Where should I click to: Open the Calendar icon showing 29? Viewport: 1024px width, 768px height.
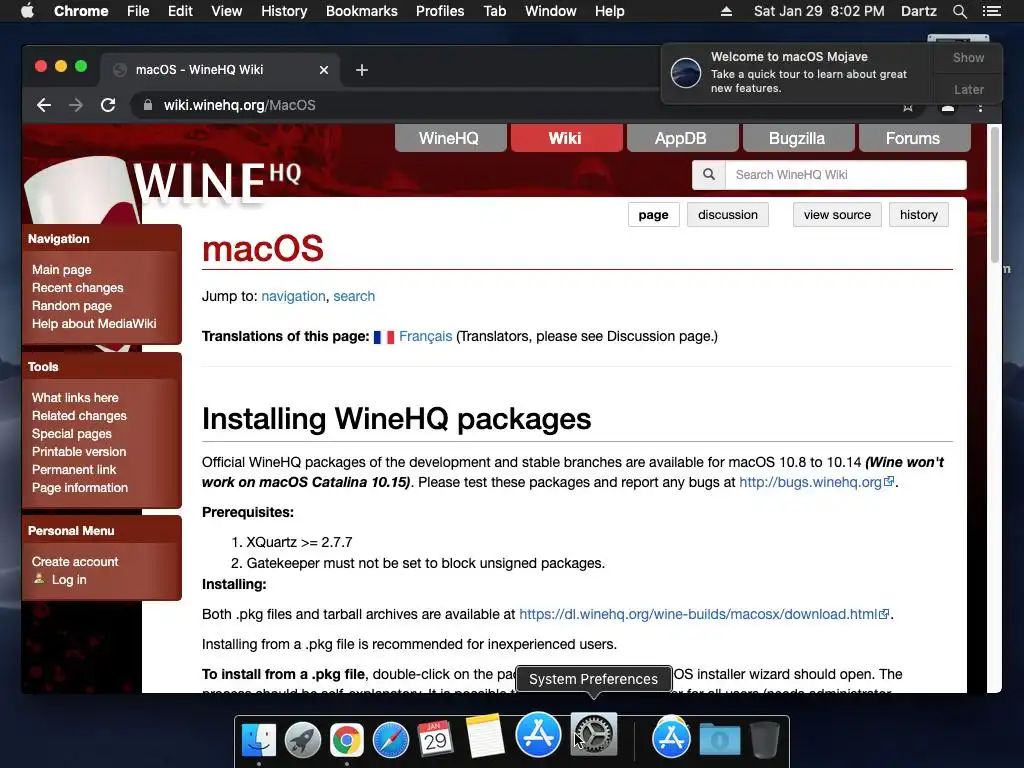[x=435, y=739]
